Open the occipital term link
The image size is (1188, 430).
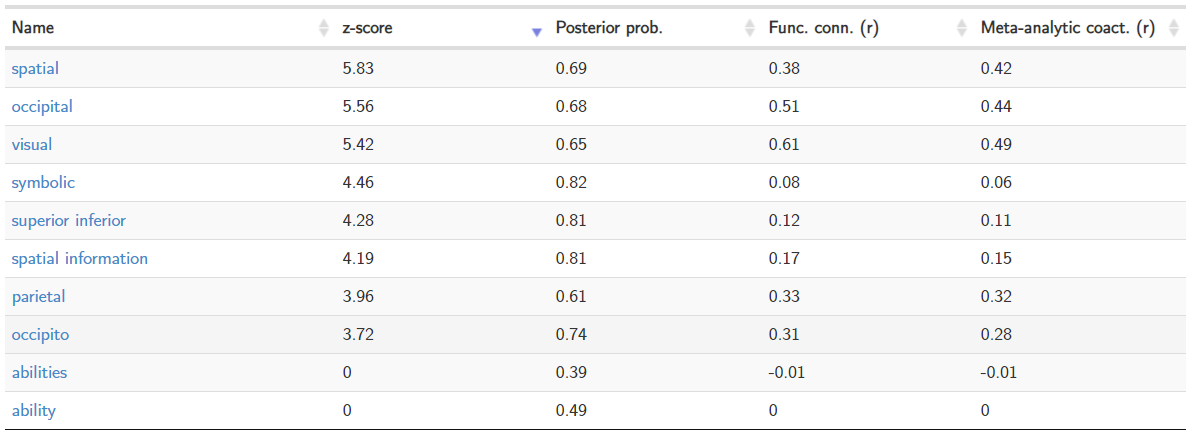pyautogui.click(x=42, y=106)
